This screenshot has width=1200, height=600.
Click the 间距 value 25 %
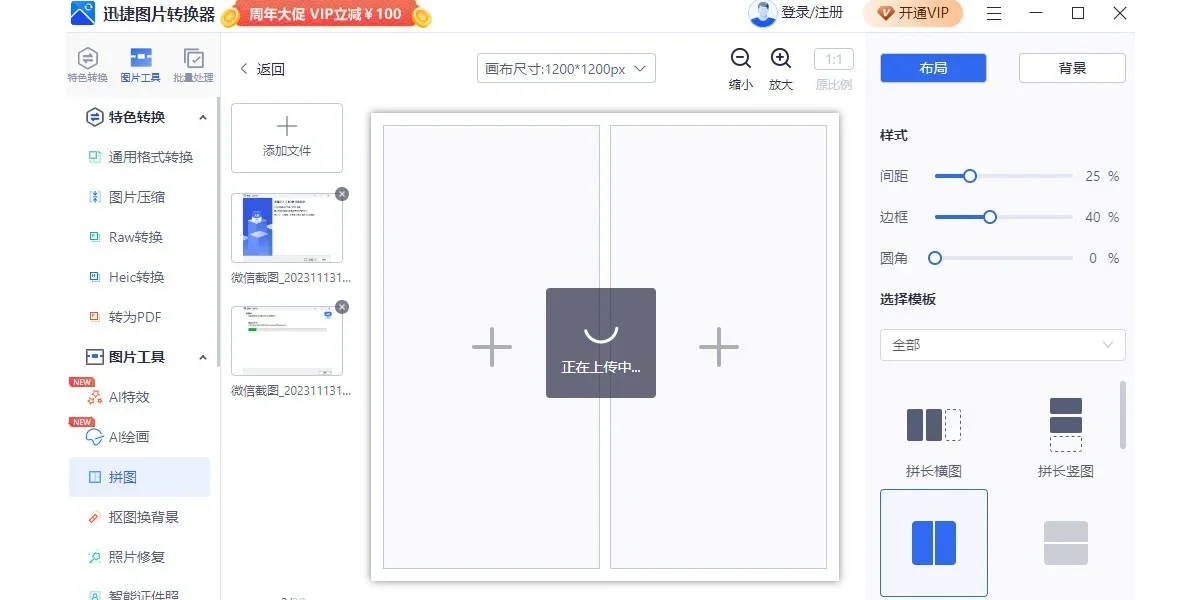click(x=1102, y=176)
